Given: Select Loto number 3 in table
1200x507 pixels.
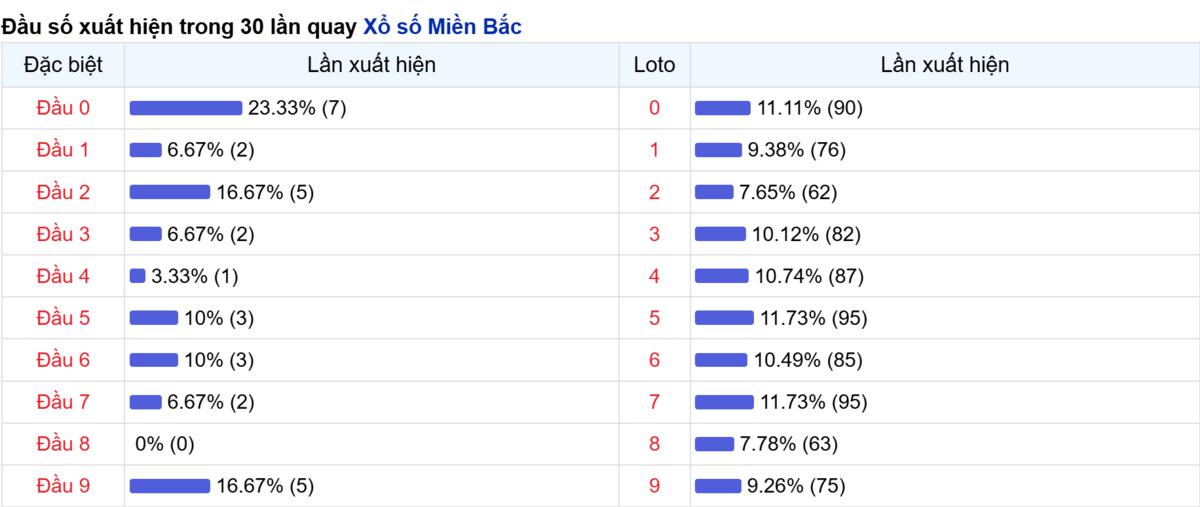Looking at the screenshot, I should pyautogui.click(x=654, y=234).
